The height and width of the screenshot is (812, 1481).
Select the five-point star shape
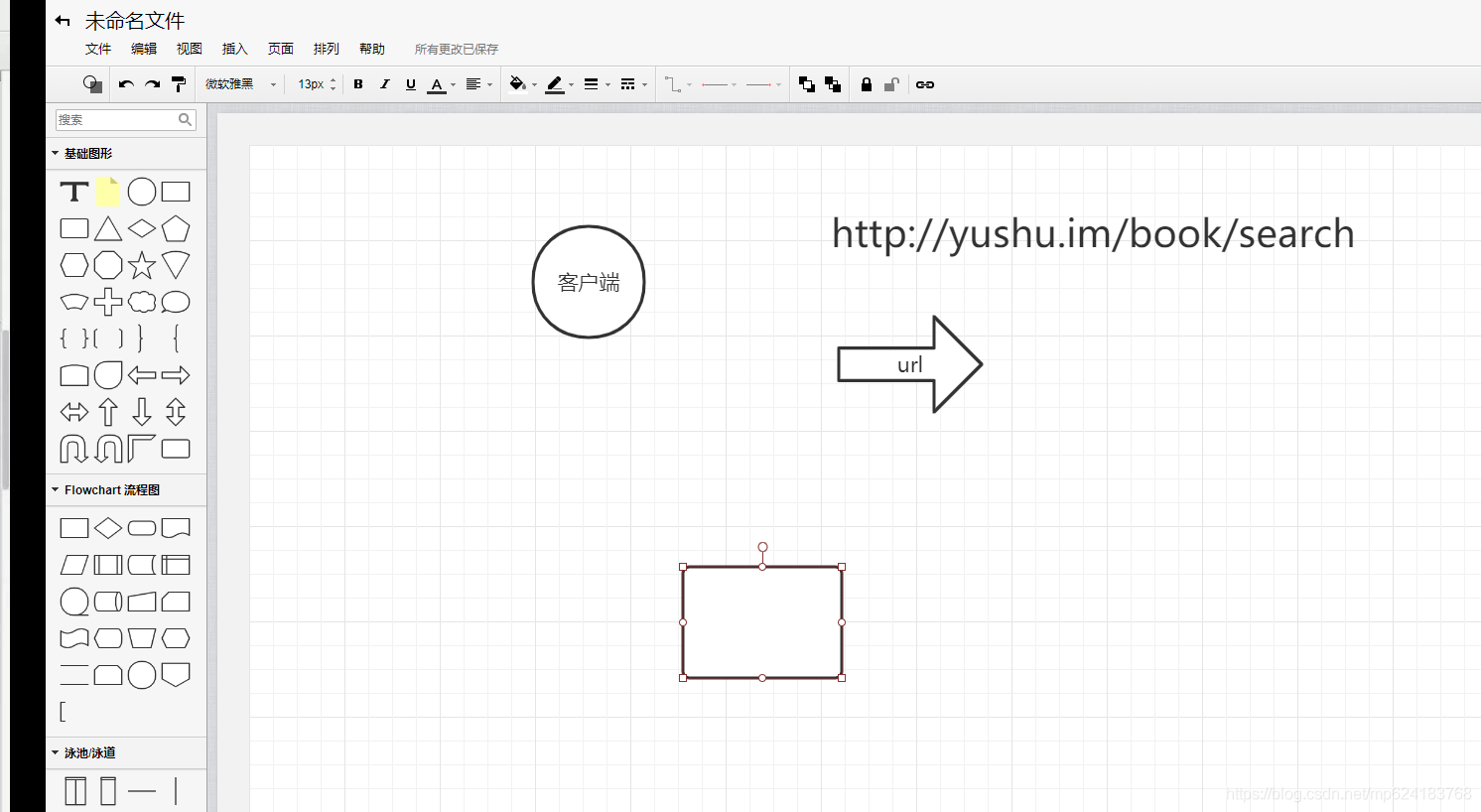click(x=142, y=265)
